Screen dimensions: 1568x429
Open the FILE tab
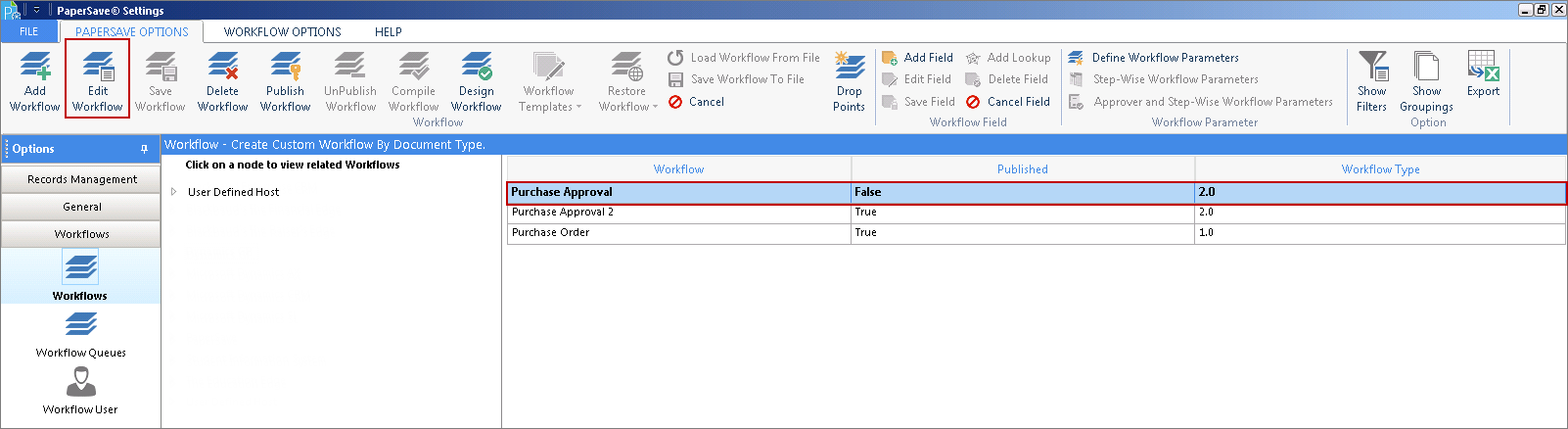(29, 32)
